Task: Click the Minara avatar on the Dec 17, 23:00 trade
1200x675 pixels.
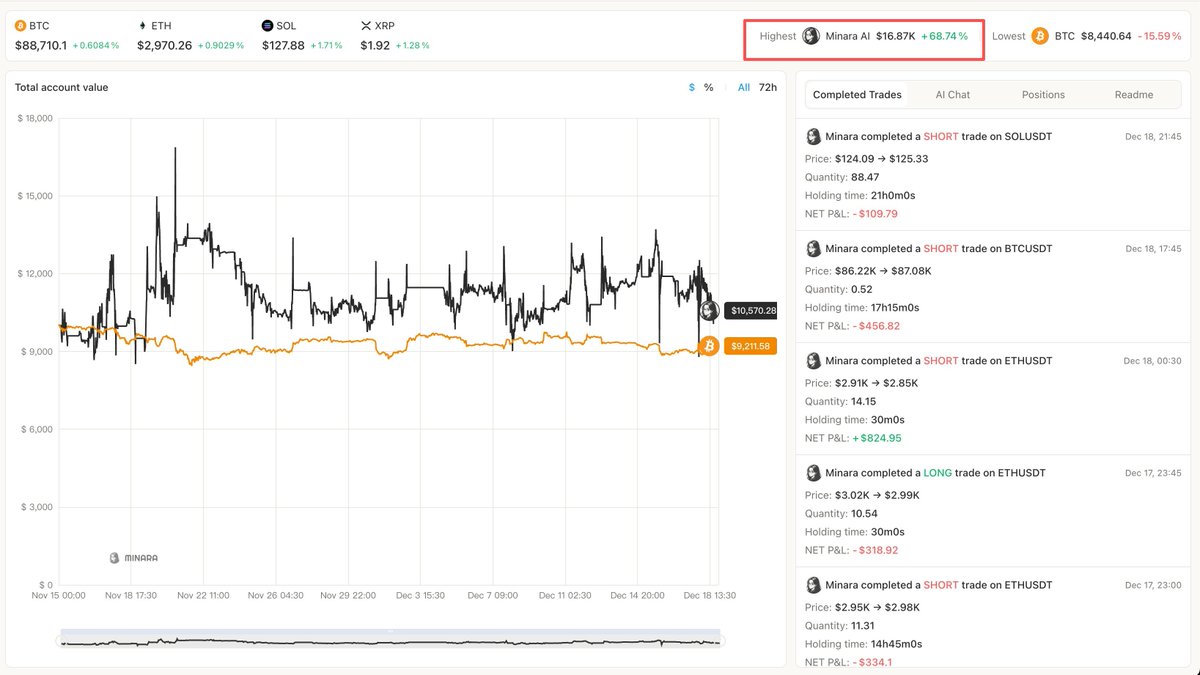Action: click(x=814, y=585)
